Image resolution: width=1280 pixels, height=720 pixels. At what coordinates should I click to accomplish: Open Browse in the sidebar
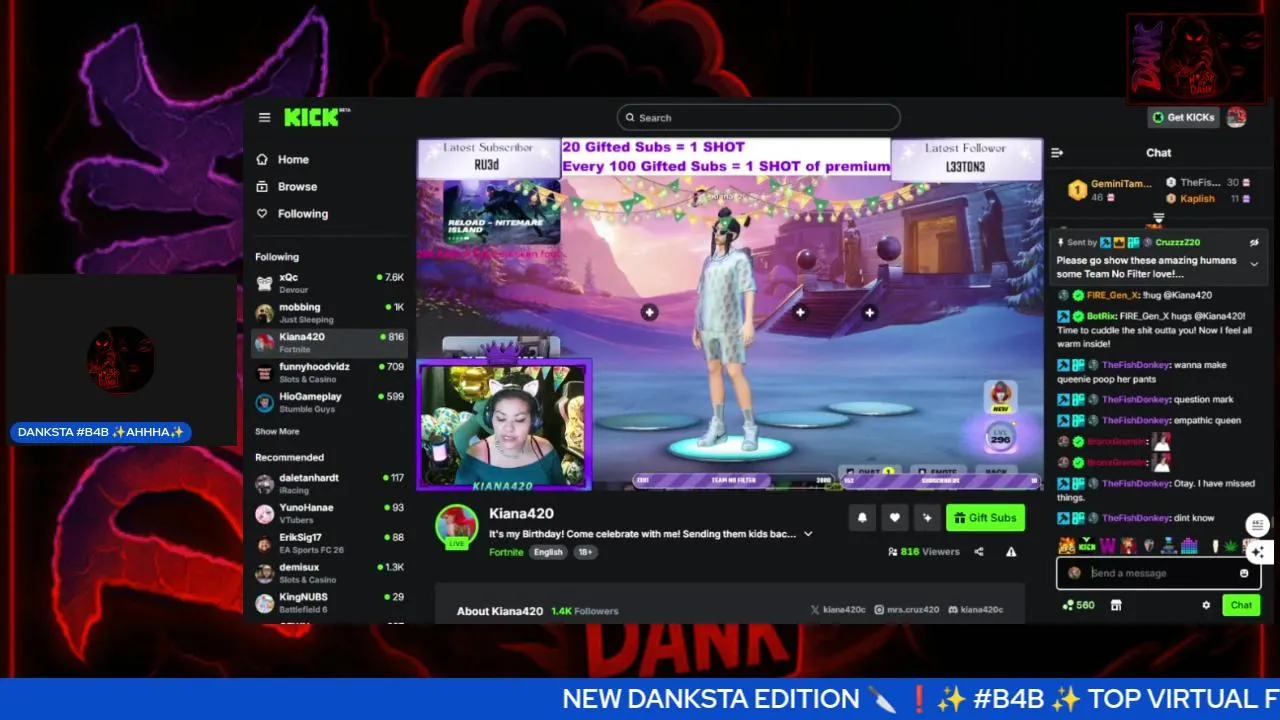286,186
